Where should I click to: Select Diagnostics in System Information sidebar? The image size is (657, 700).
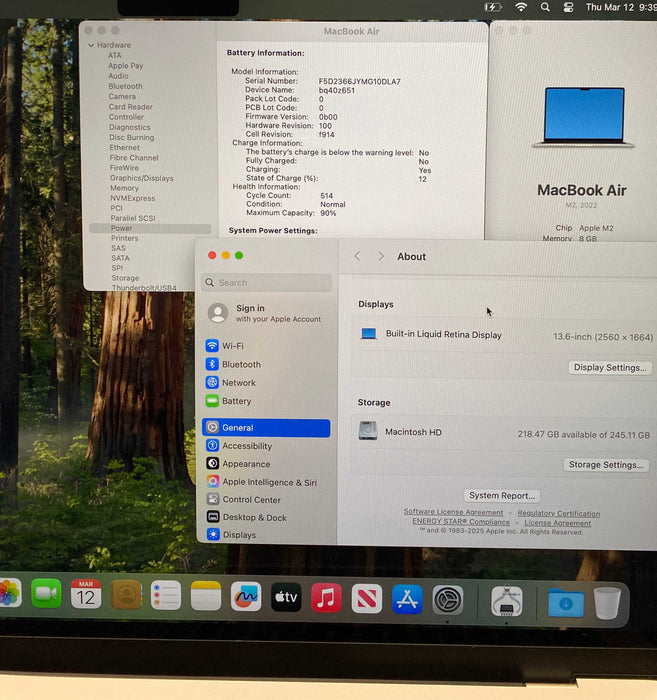(x=130, y=127)
